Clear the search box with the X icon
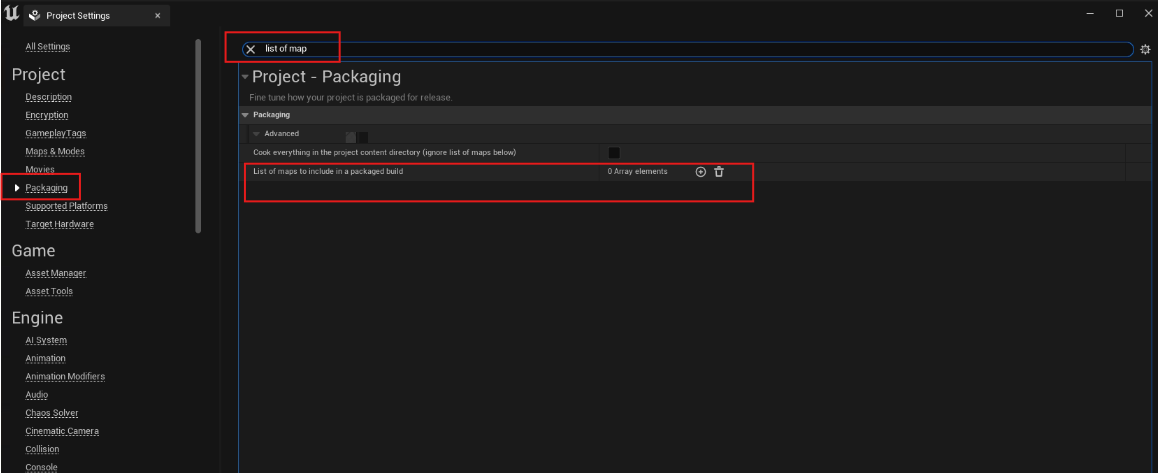1158x473 pixels. 251,49
